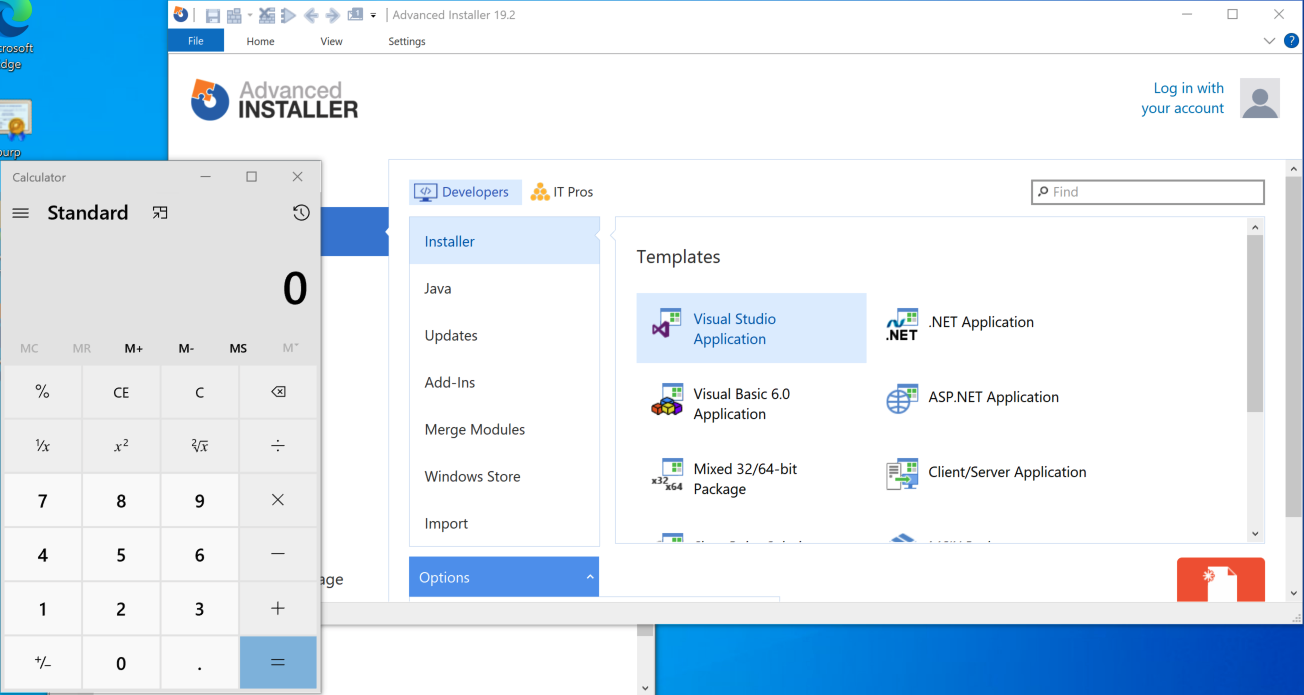Open the Calculator History panel

(301, 213)
